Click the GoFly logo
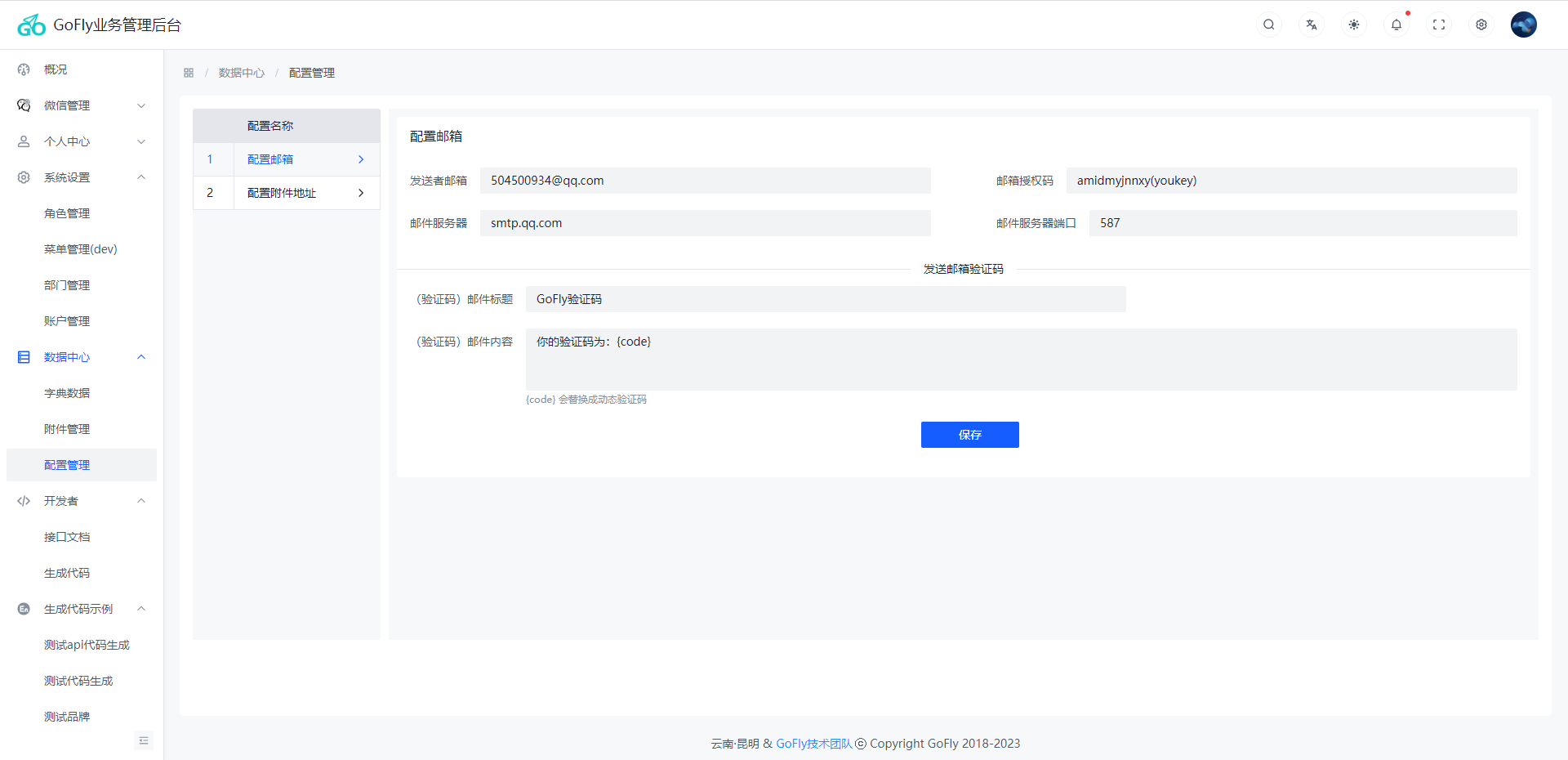 click(x=32, y=25)
